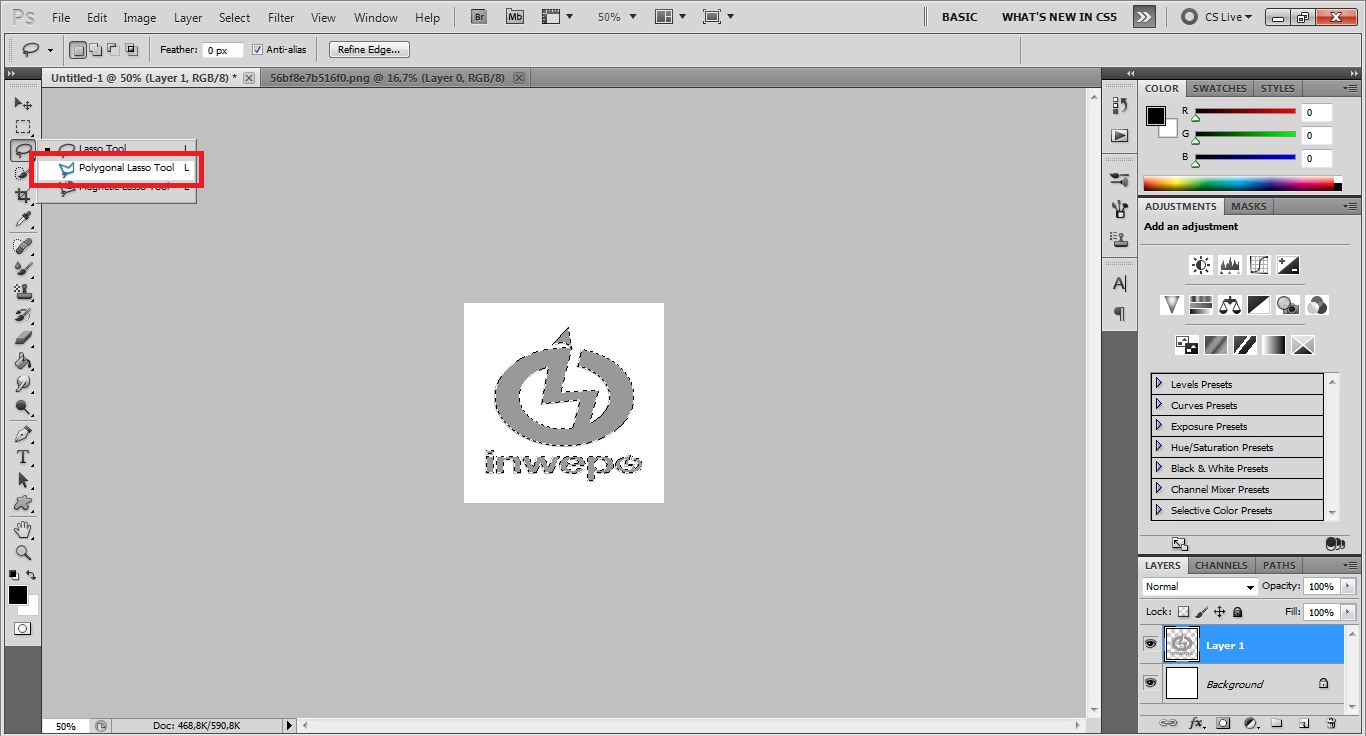The width and height of the screenshot is (1366, 736).
Task: Delete layer using trash icon
Action: (x=1330, y=723)
